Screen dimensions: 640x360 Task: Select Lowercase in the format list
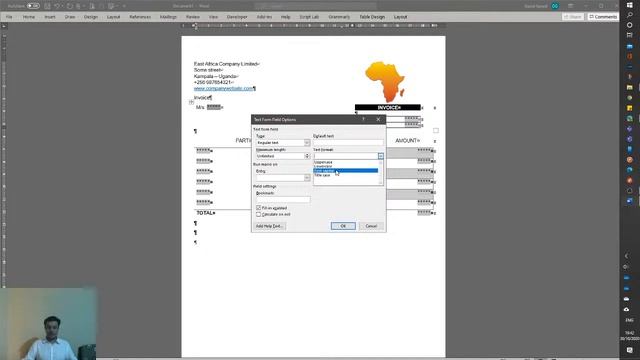[x=345, y=166]
